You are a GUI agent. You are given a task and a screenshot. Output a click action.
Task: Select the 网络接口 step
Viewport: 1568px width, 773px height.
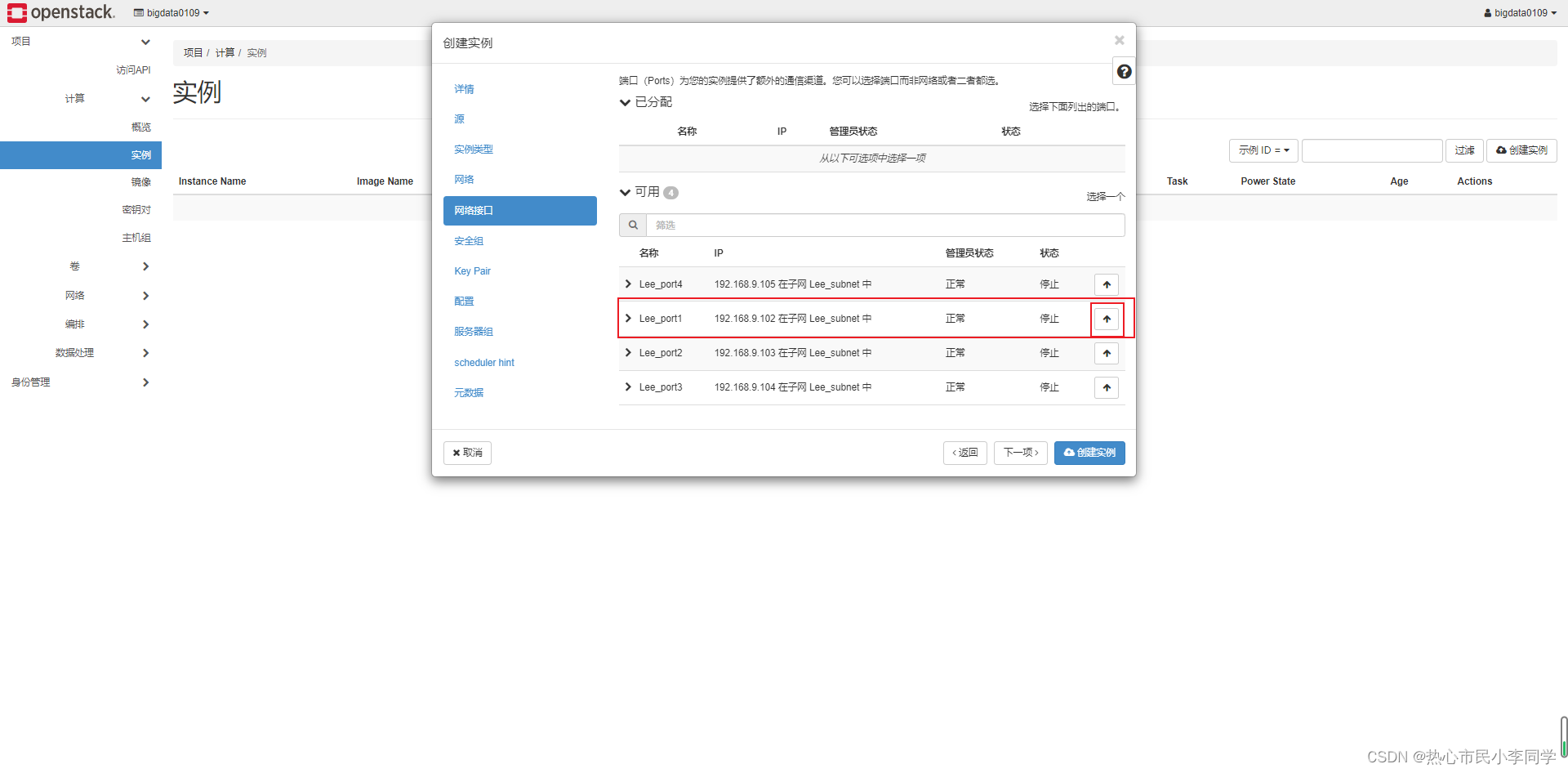tap(520, 211)
